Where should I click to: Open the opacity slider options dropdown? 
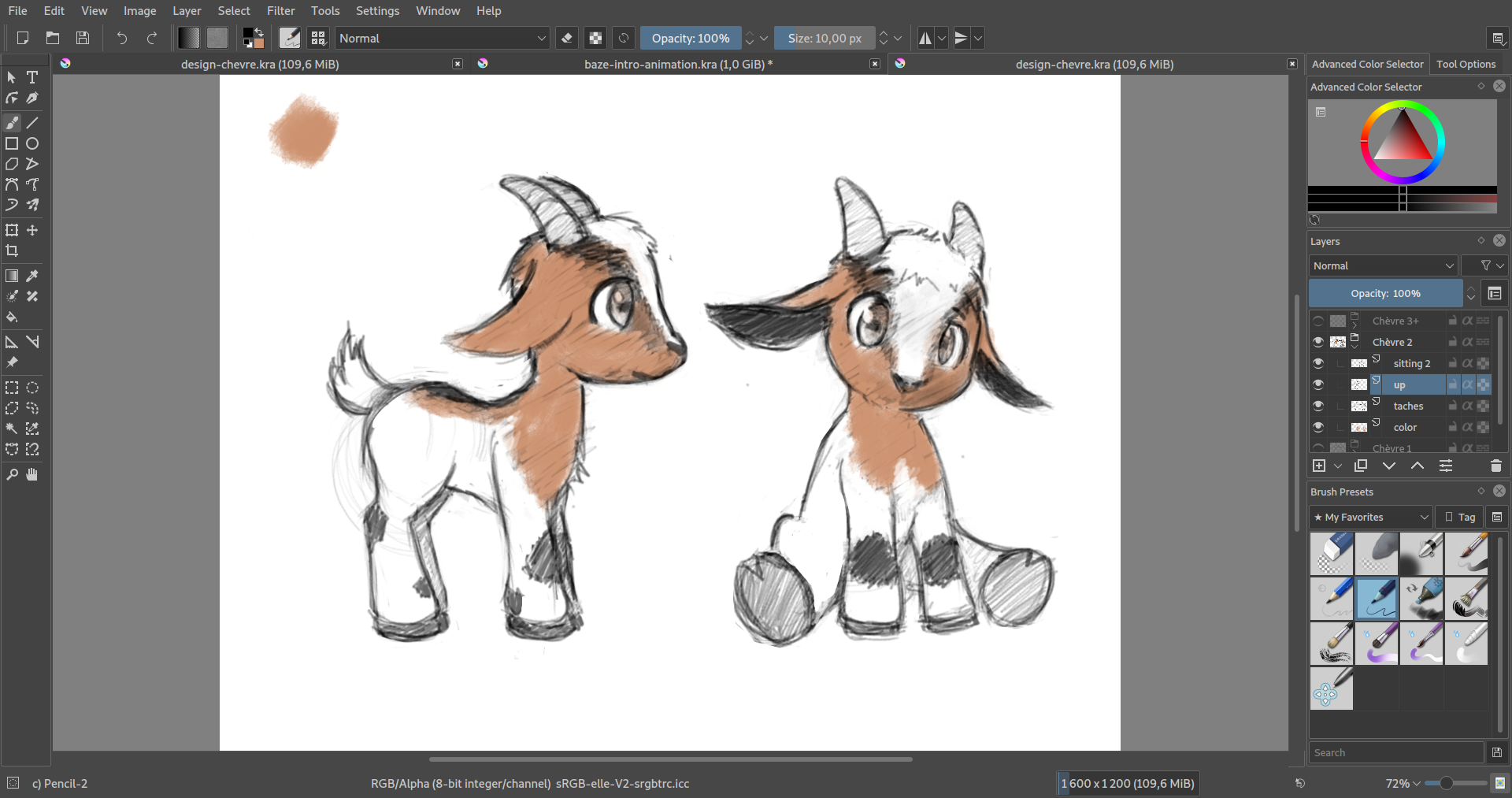coord(764,38)
